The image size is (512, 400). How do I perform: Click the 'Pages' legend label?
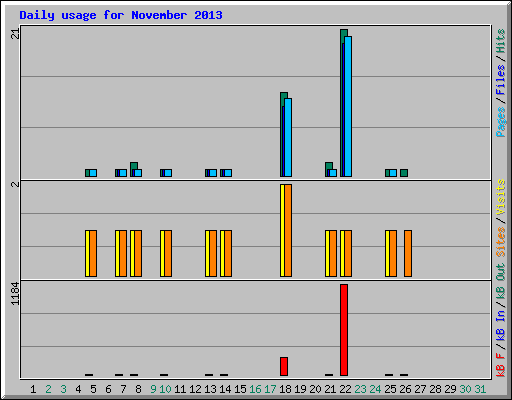(x=501, y=122)
